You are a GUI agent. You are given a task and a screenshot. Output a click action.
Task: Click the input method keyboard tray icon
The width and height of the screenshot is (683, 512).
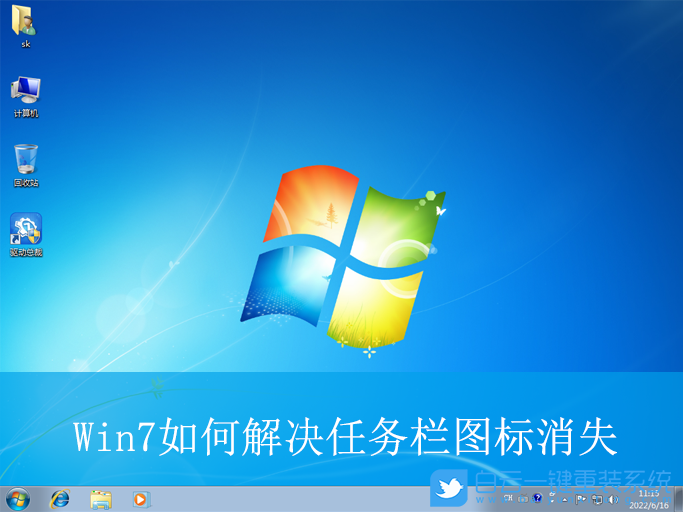[523, 498]
